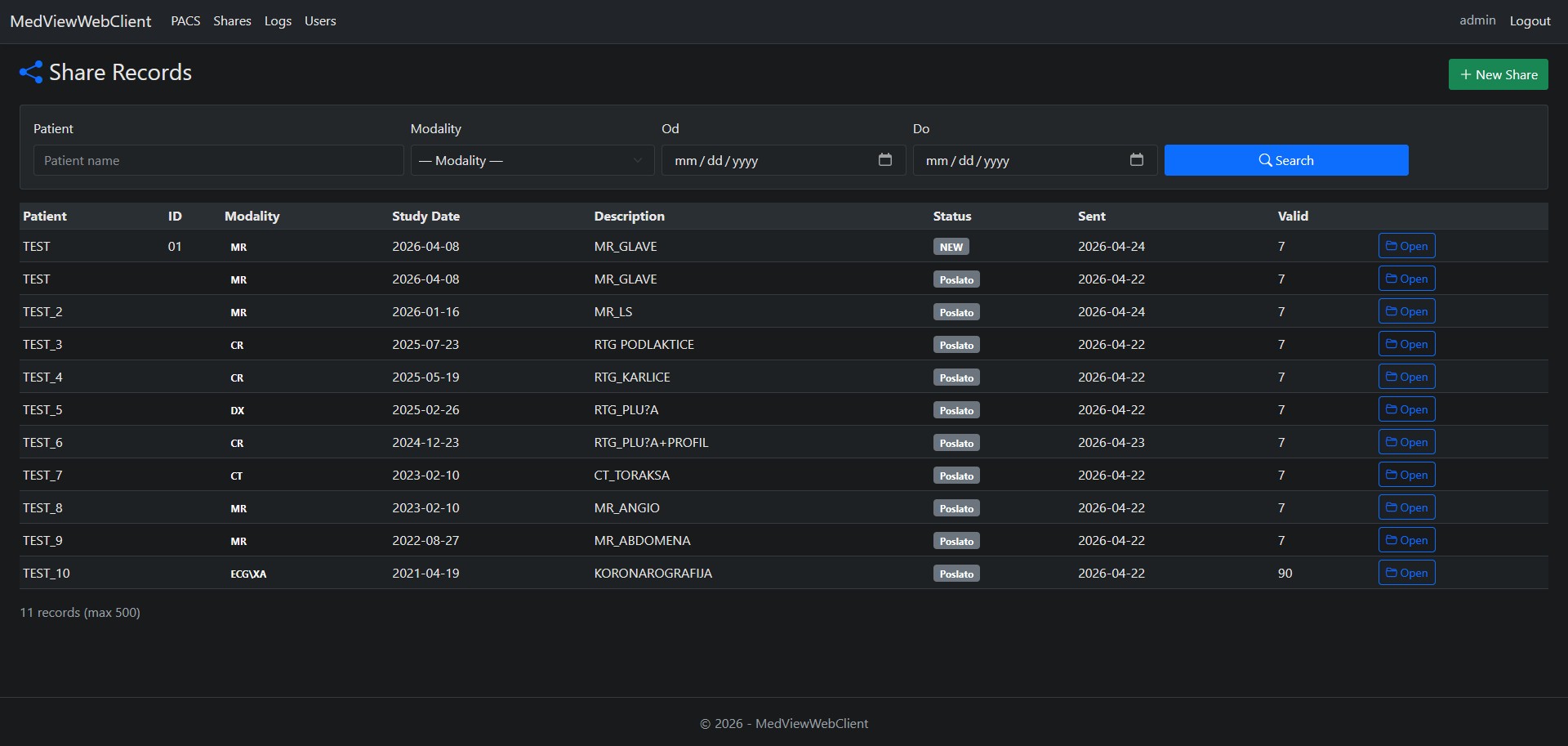Click the sent date 2026-04-23

[x=1111, y=442]
